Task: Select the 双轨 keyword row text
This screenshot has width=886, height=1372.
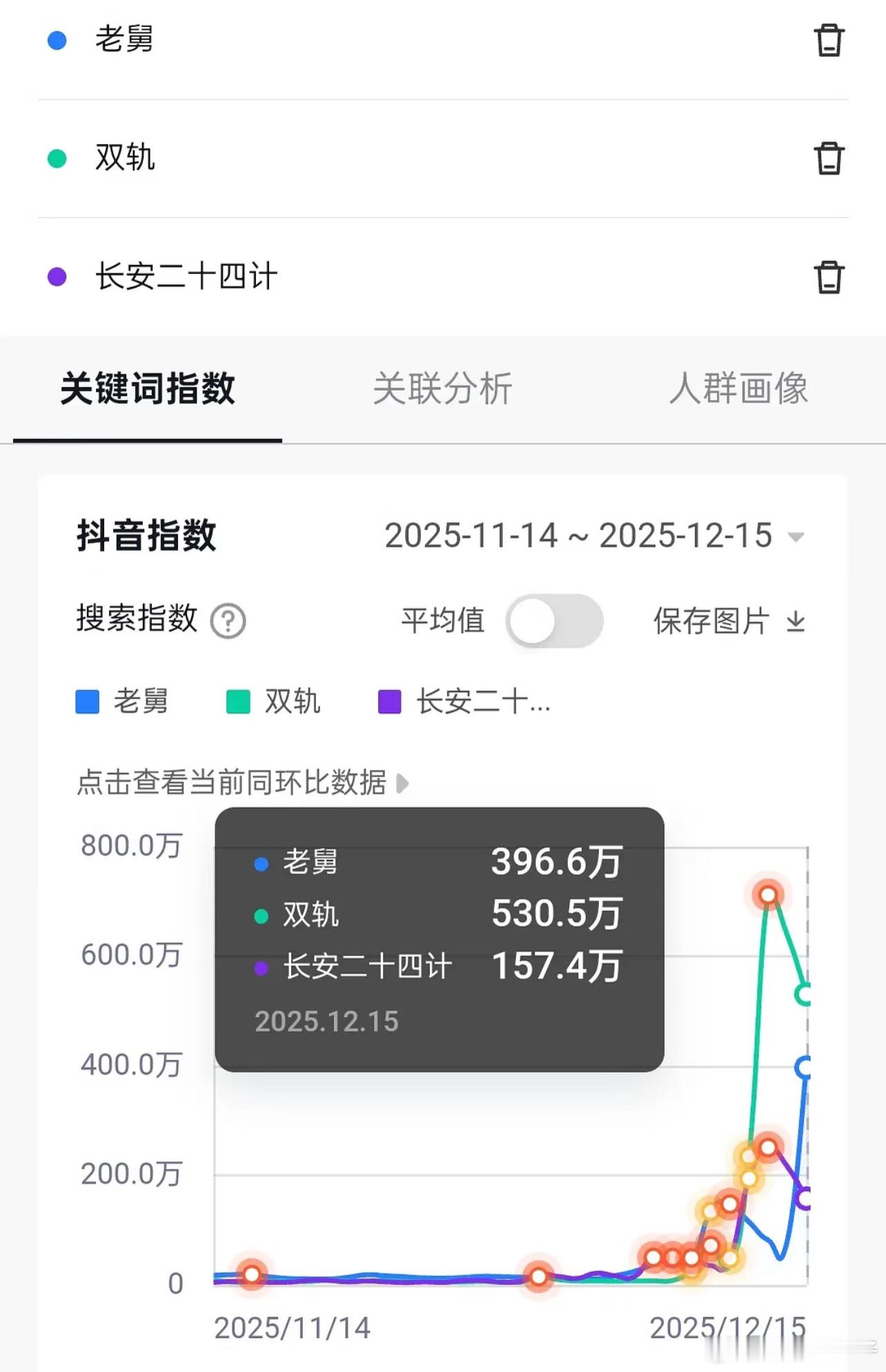Action: tap(125, 158)
